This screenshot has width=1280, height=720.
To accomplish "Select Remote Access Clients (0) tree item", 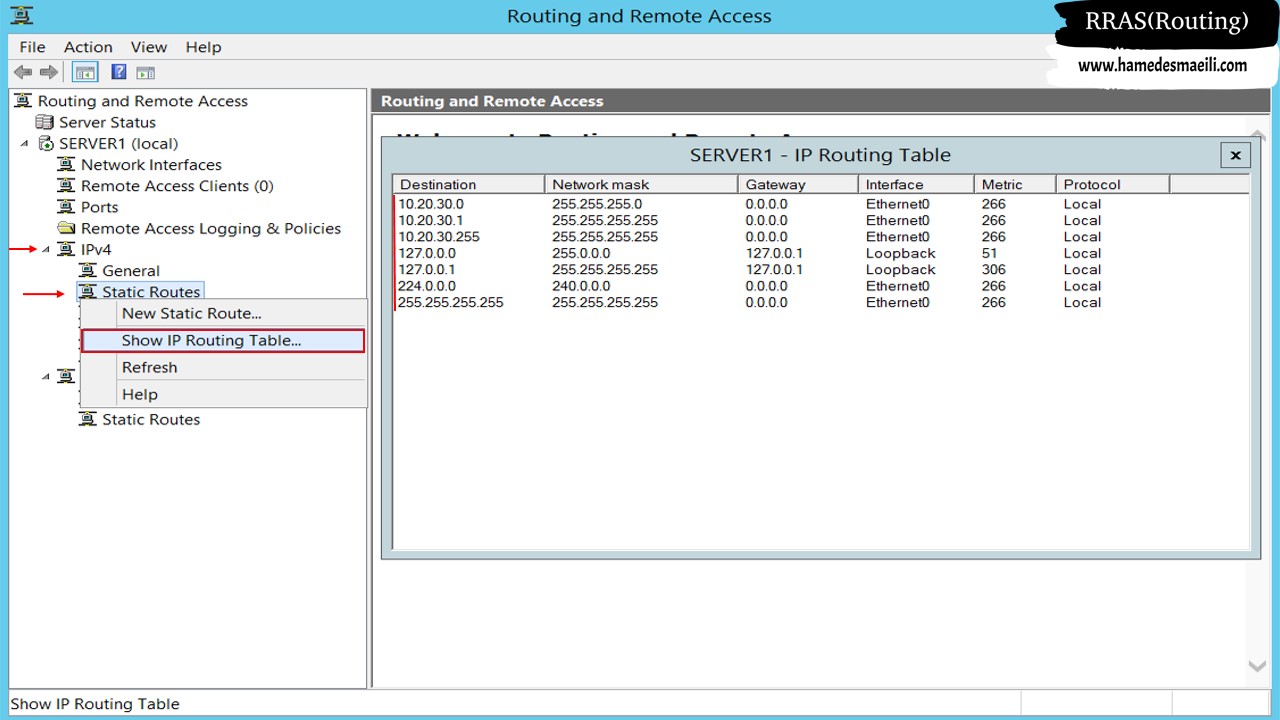I will [177, 185].
